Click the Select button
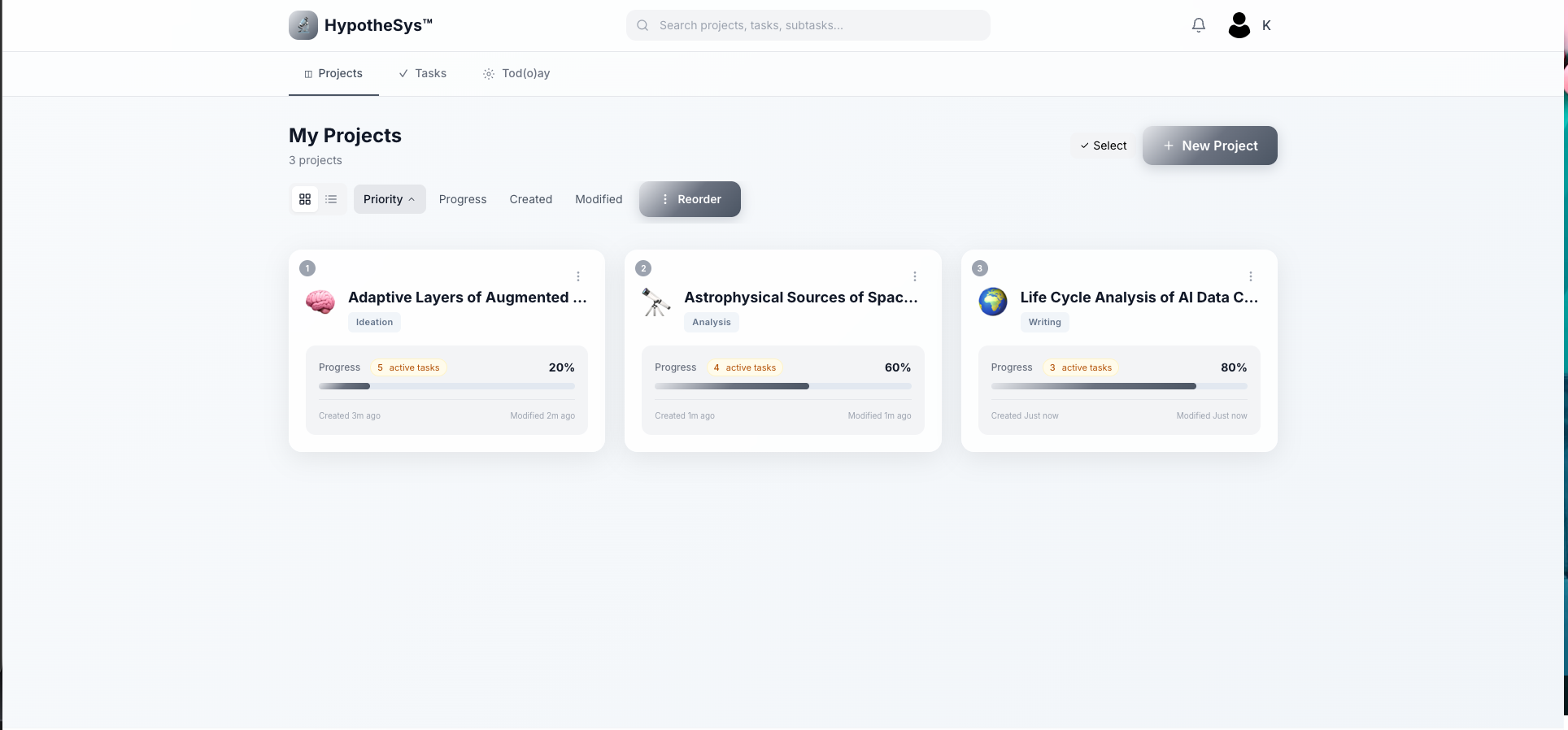1568x730 pixels. coord(1104,146)
